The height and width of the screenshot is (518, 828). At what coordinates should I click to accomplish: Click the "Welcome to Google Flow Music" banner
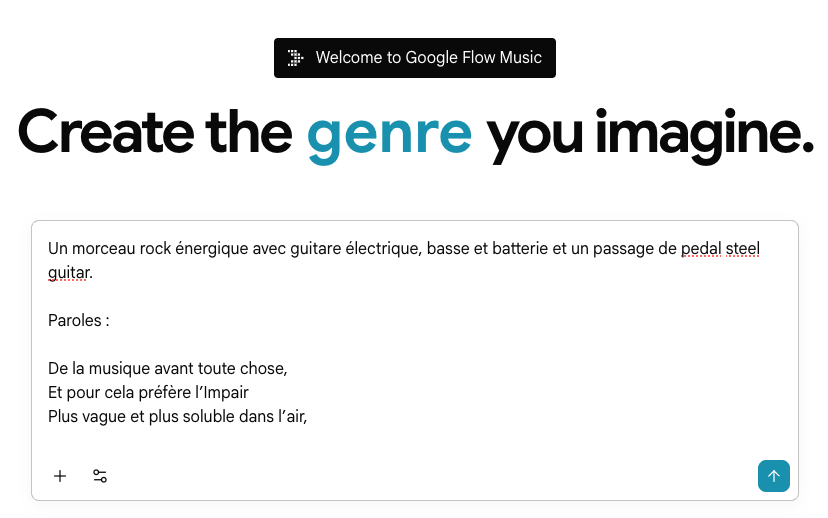428,58
